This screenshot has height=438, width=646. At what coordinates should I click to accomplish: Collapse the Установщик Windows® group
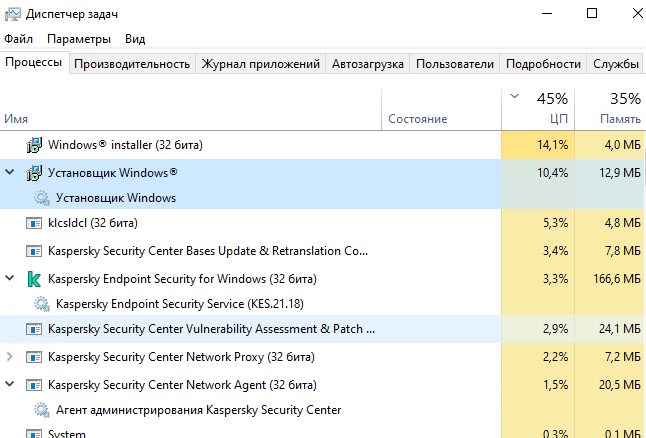pyautogui.click(x=9, y=172)
